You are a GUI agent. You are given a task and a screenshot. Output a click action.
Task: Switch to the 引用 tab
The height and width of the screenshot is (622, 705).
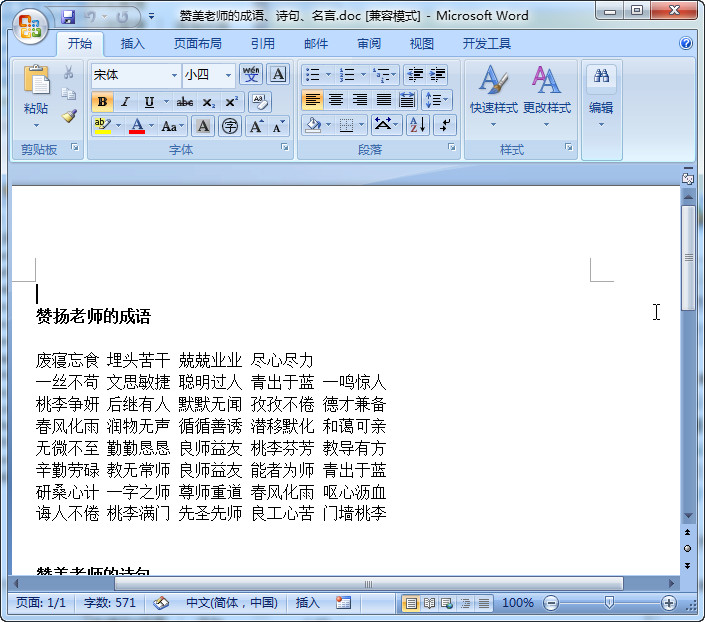(263, 44)
